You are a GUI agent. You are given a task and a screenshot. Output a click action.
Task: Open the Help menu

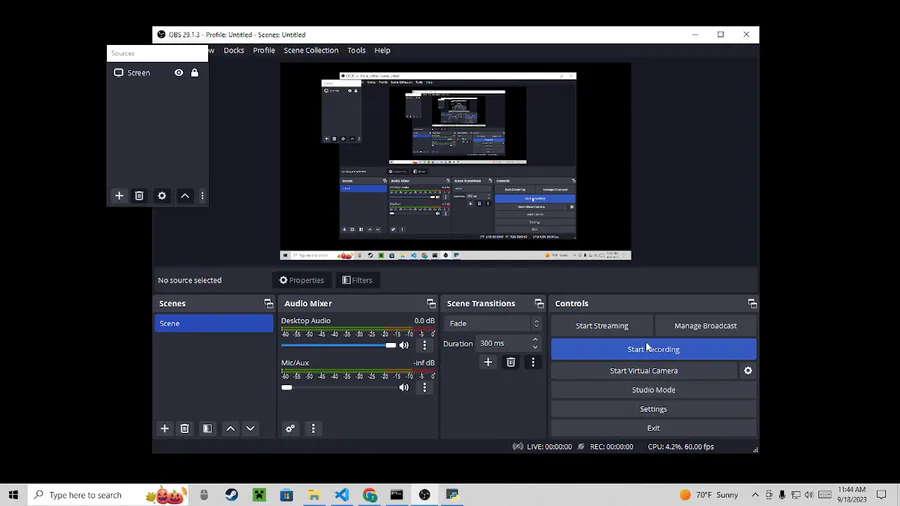click(x=382, y=50)
